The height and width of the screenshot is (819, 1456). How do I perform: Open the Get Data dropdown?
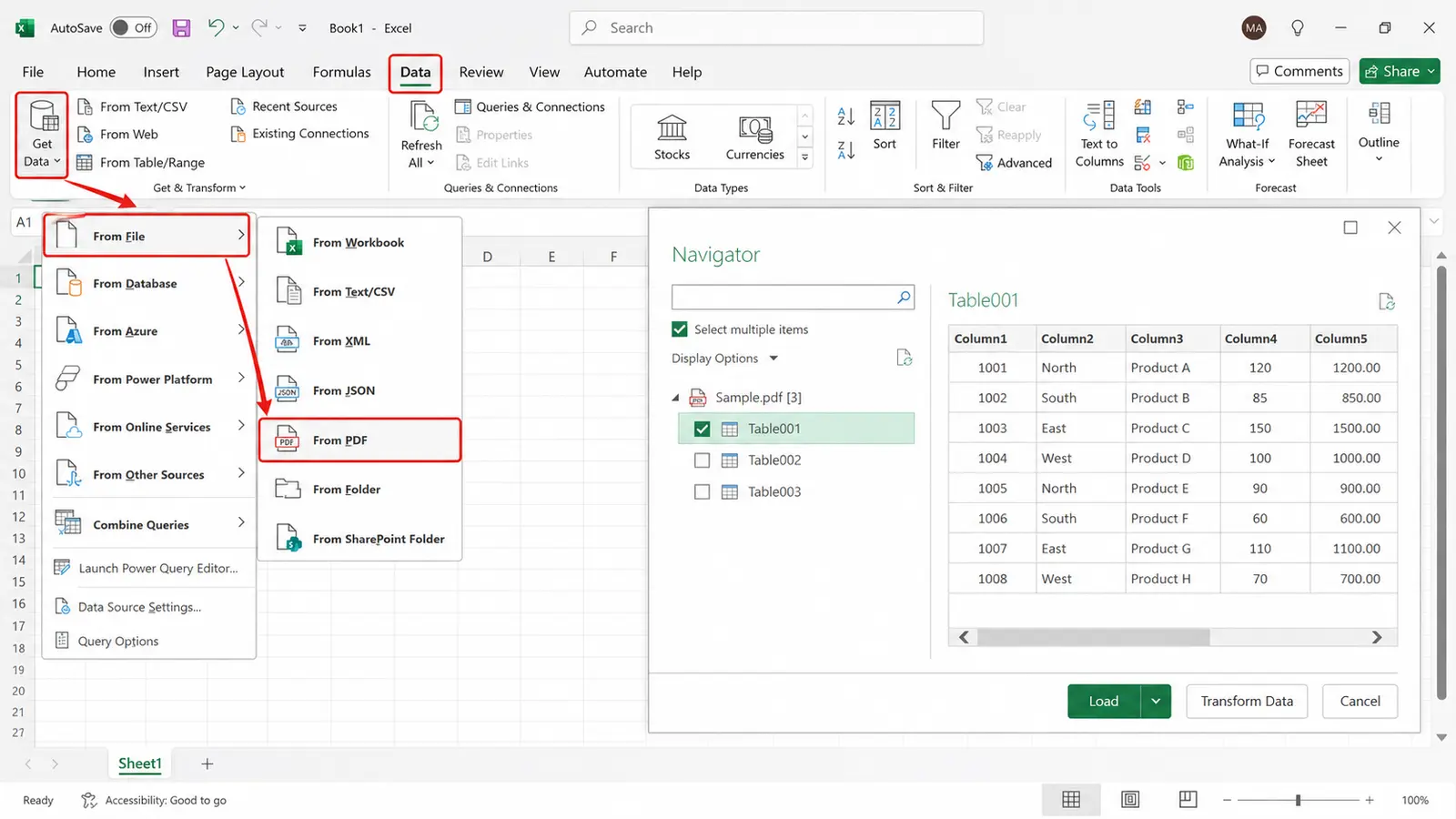point(42,135)
